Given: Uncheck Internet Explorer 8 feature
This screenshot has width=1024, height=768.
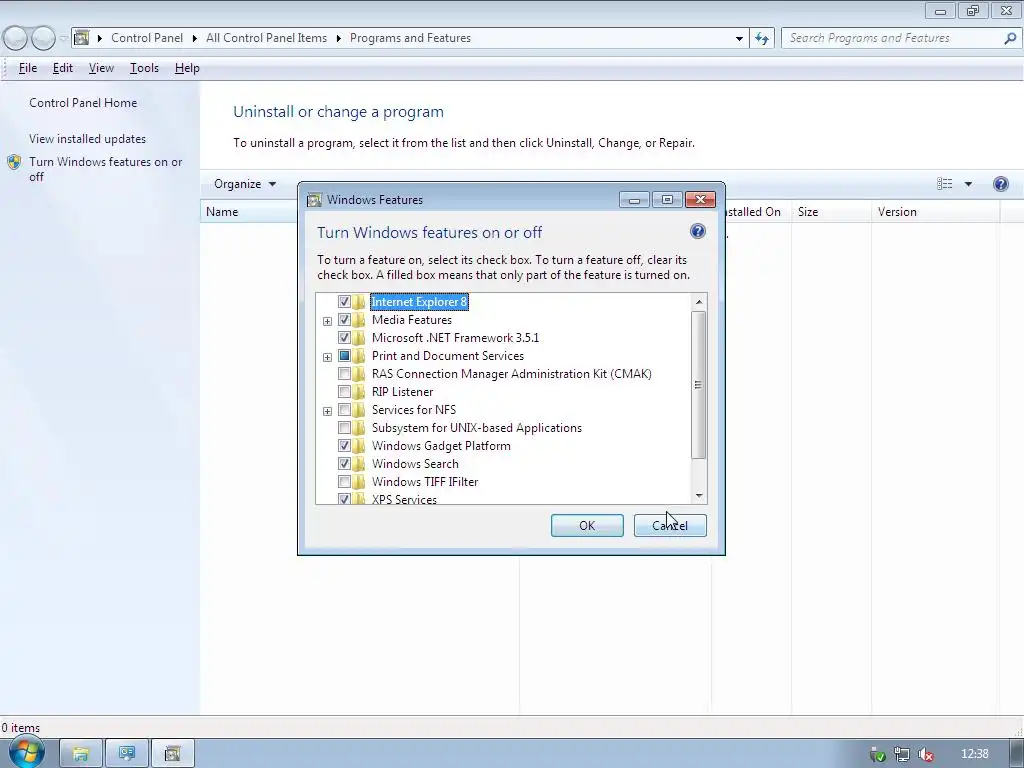Looking at the screenshot, I should tap(344, 302).
